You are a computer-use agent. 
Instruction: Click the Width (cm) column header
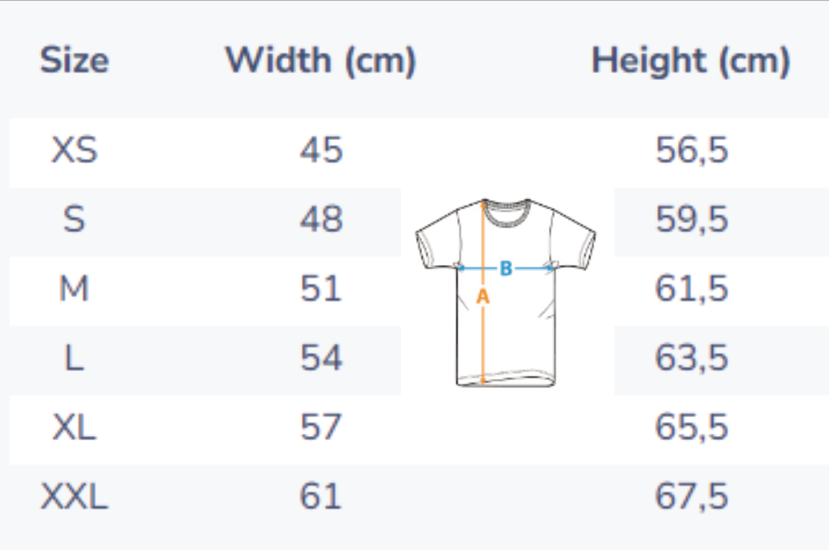coord(320,61)
